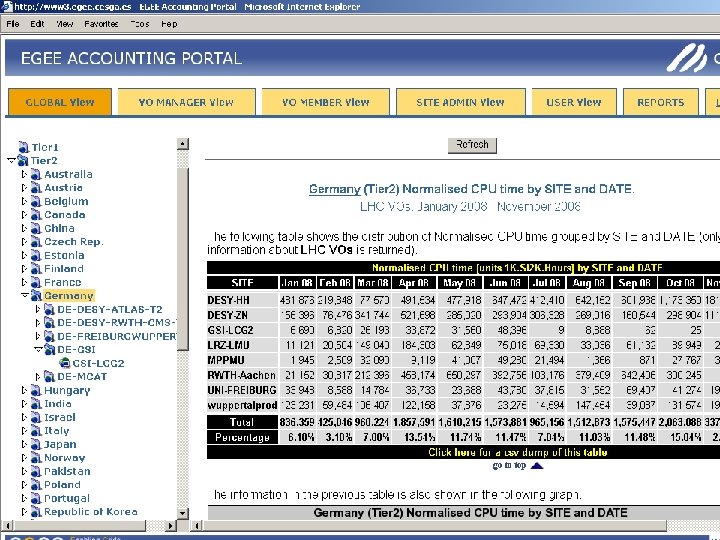Click the India node icon
The height and width of the screenshot is (540, 720).
36,404
